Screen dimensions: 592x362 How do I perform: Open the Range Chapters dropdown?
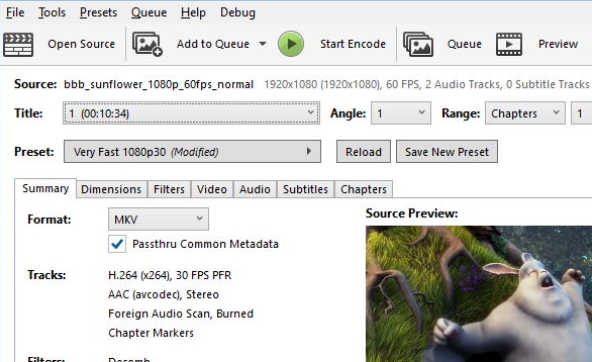(x=525, y=113)
